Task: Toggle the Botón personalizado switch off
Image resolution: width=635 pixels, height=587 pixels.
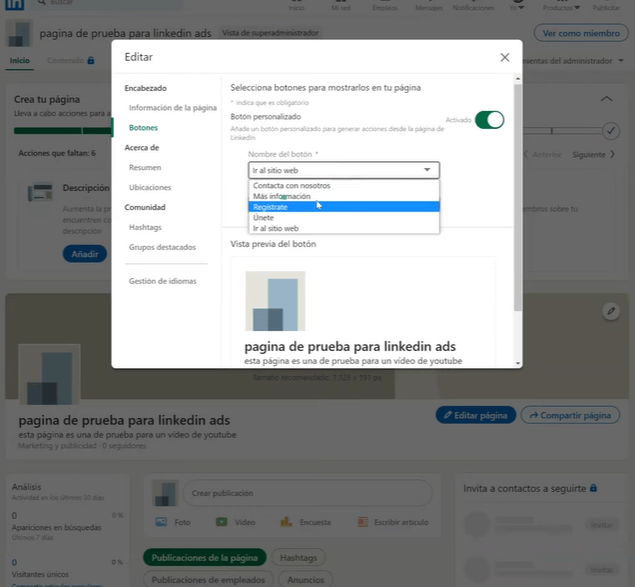Action: [x=489, y=120]
